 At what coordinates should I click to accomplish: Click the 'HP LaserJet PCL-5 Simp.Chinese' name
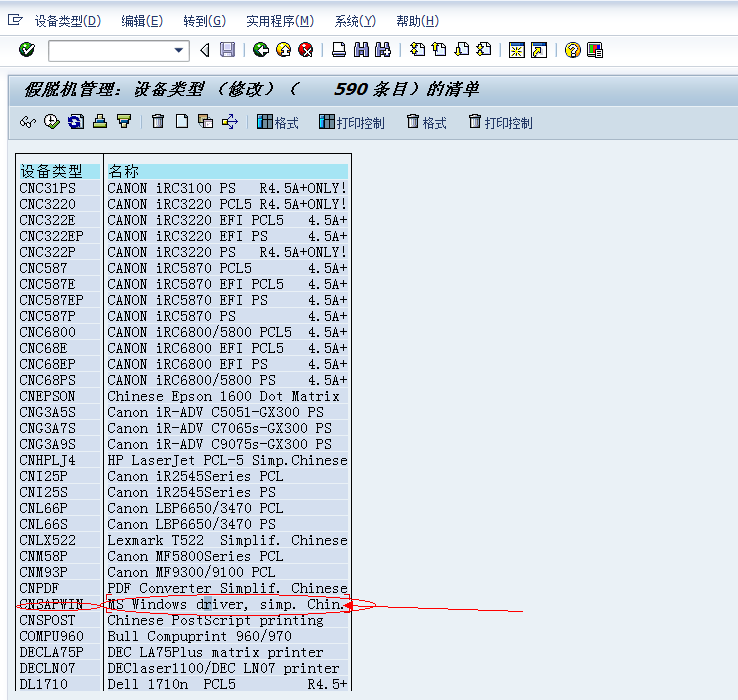pyautogui.click(x=227, y=460)
